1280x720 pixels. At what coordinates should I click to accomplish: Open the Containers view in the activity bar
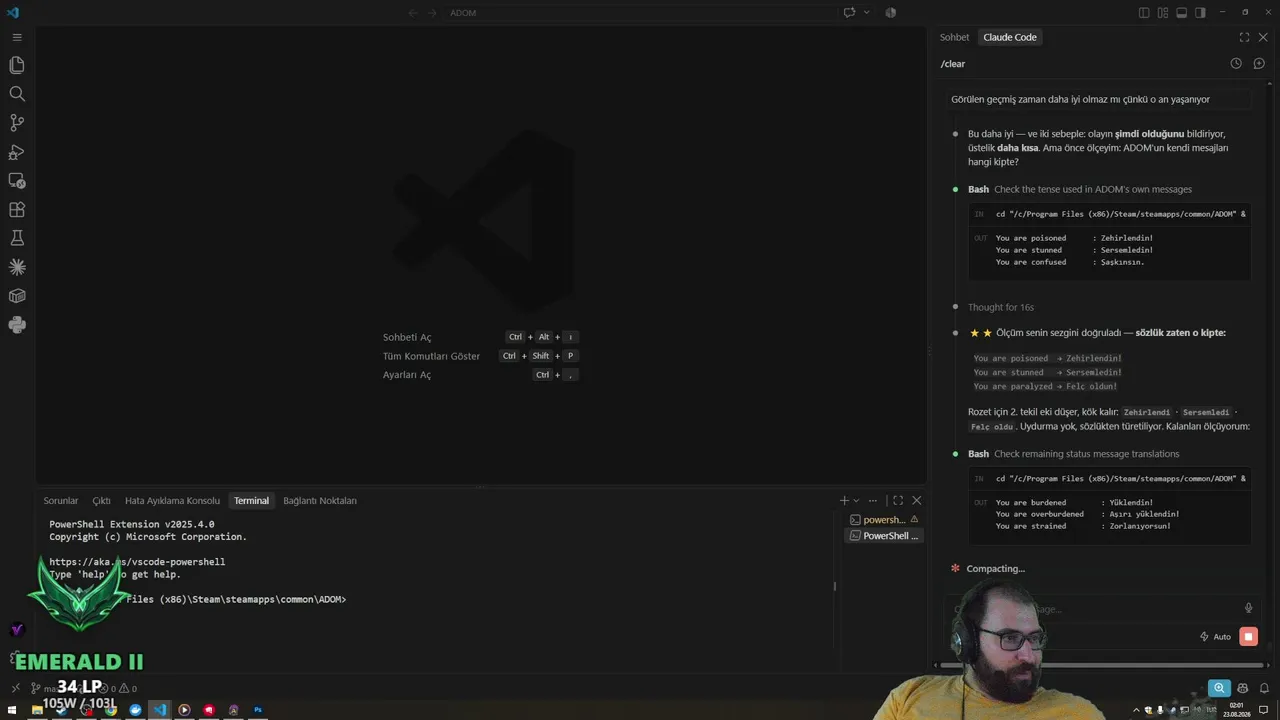click(x=17, y=296)
